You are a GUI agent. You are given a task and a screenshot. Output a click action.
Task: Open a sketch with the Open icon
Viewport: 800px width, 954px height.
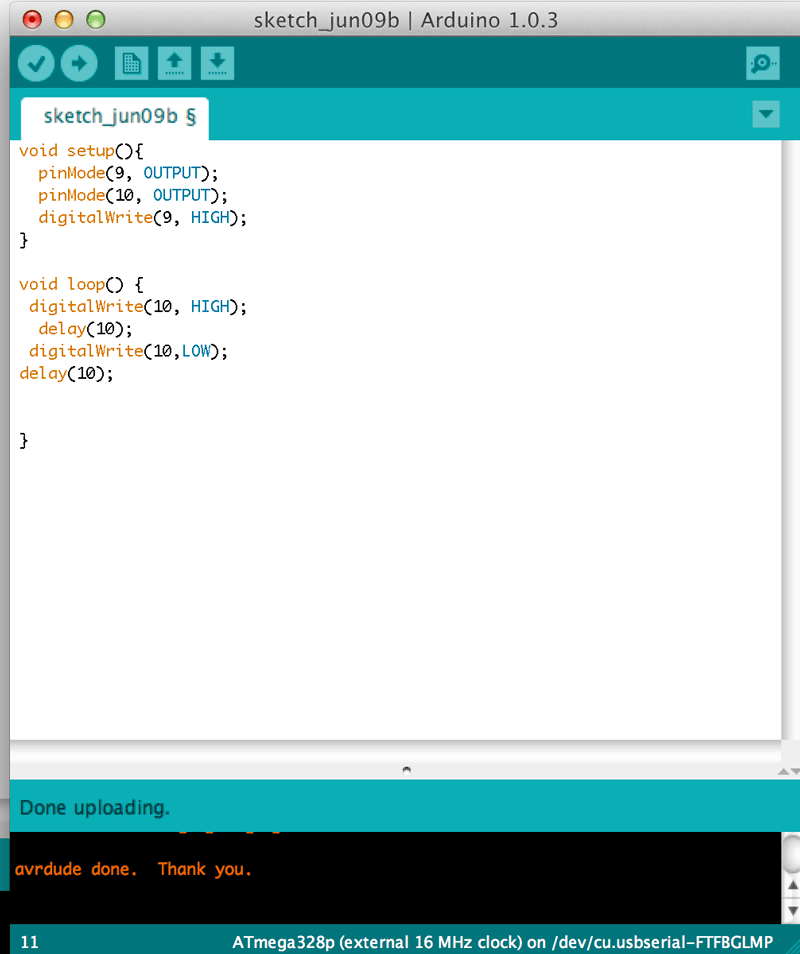point(175,63)
